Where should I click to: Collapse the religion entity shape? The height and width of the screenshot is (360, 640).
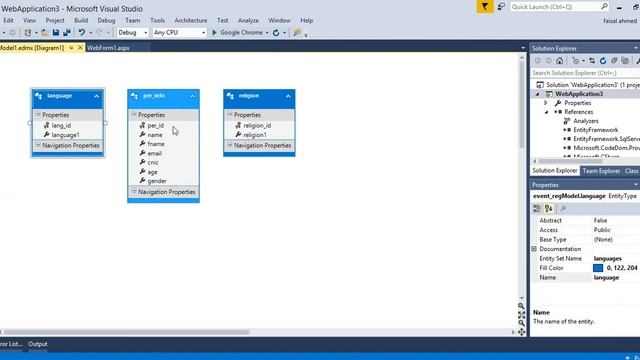pos(288,96)
